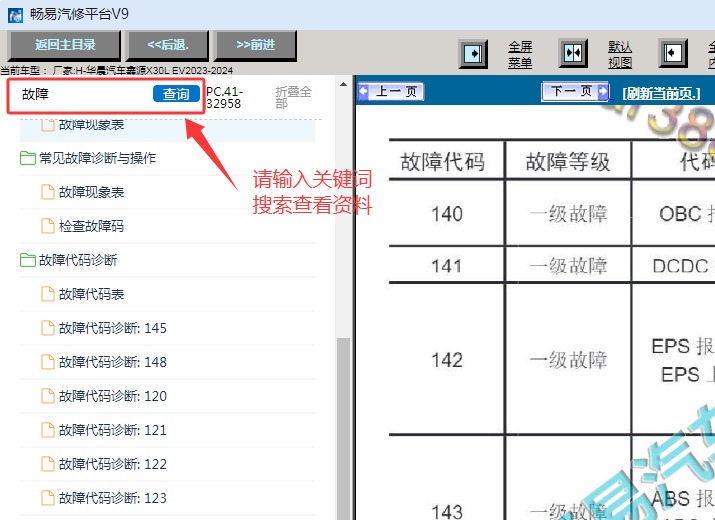Open 故障代码诊断: 122
Screen dimensions: 715x520
113,464
